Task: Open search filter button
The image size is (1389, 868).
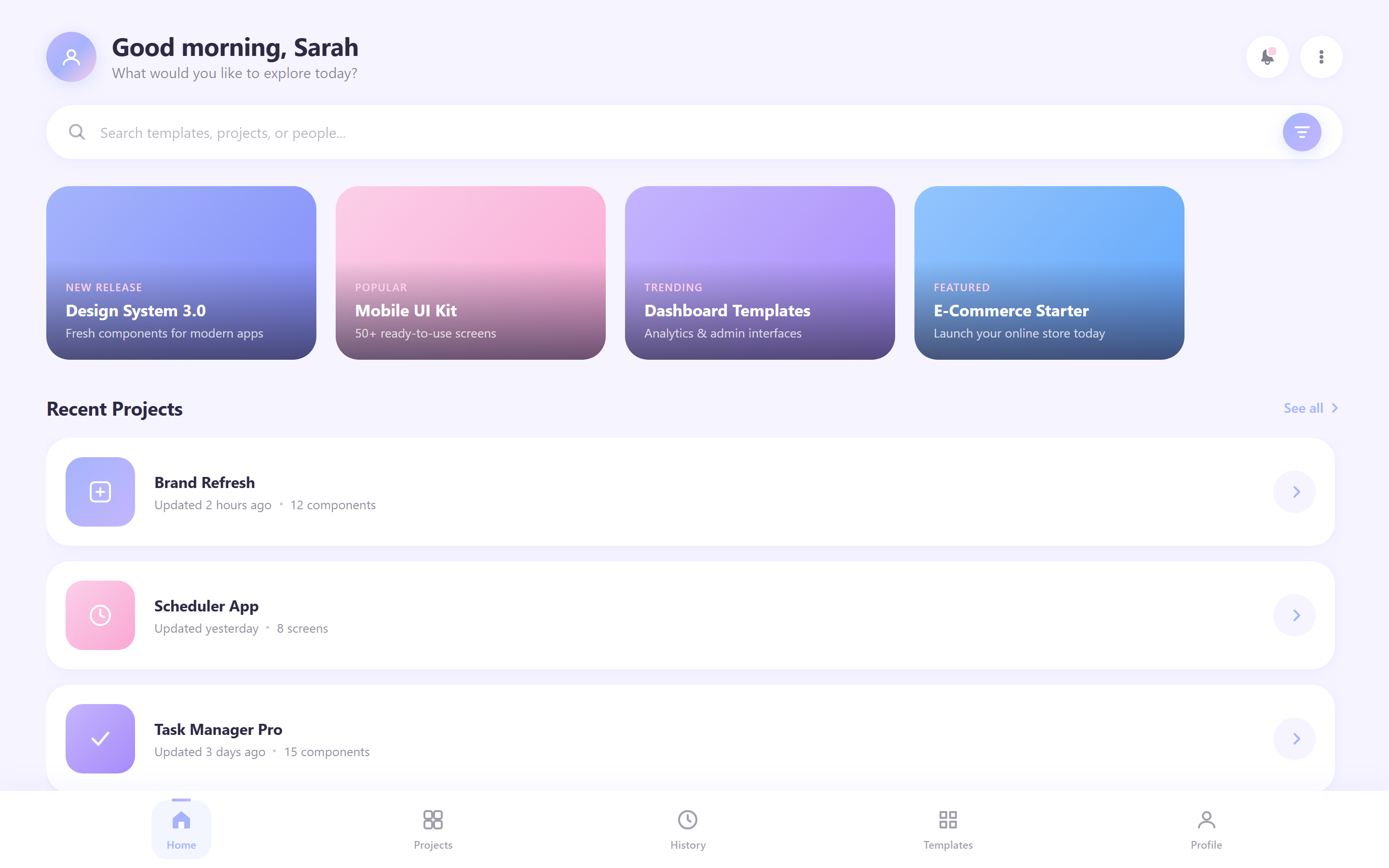Action: [x=1302, y=132]
